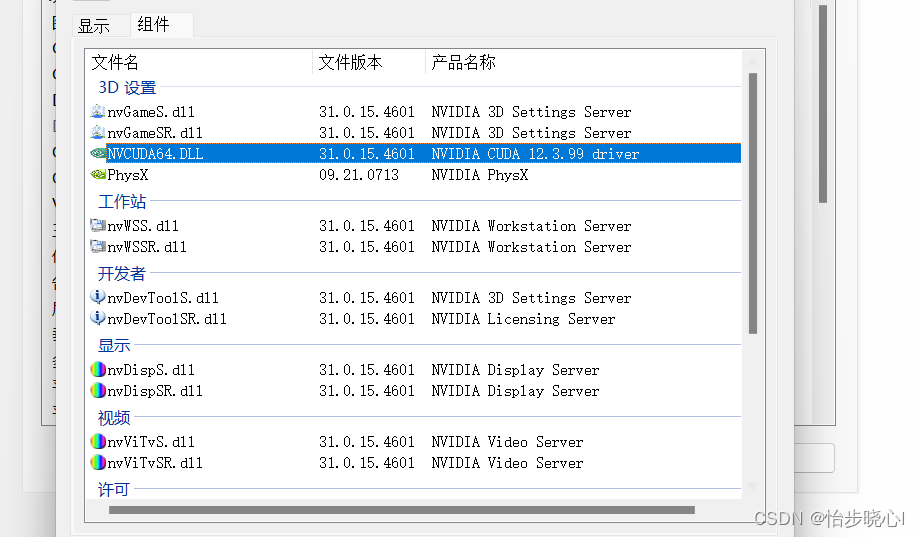Image resolution: width=920 pixels, height=537 pixels.
Task: Click the NVCUDA64.DLL NVIDIA eye icon
Action: click(97, 153)
